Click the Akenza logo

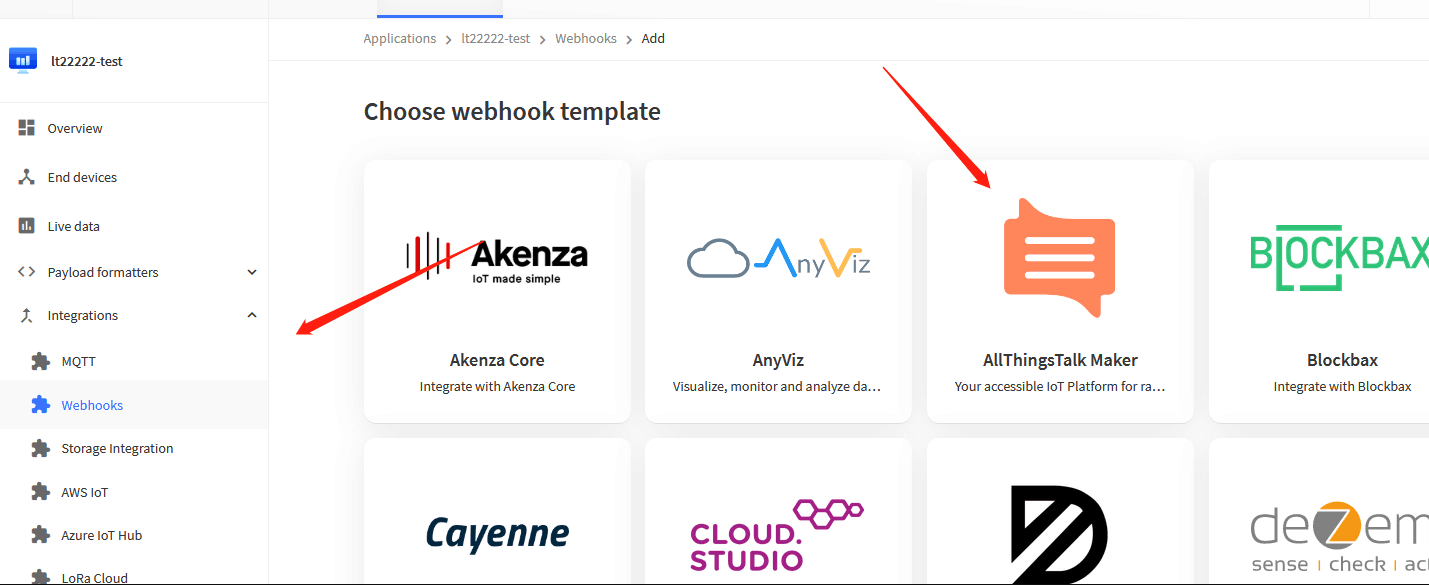tap(497, 257)
